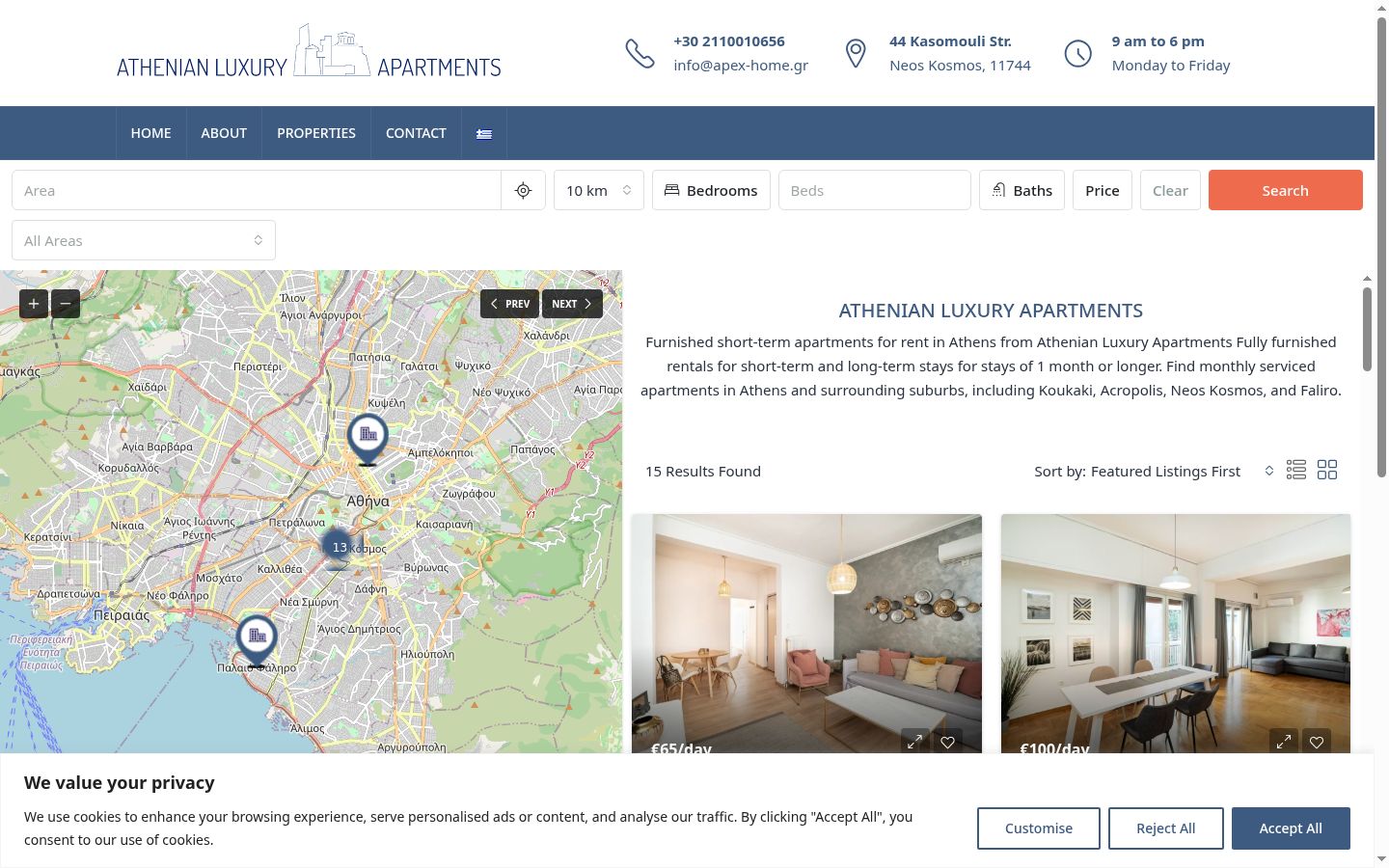Screen dimensions: 1389x868
Task: Open the Price filter dropdown
Action: pyautogui.click(x=1103, y=190)
